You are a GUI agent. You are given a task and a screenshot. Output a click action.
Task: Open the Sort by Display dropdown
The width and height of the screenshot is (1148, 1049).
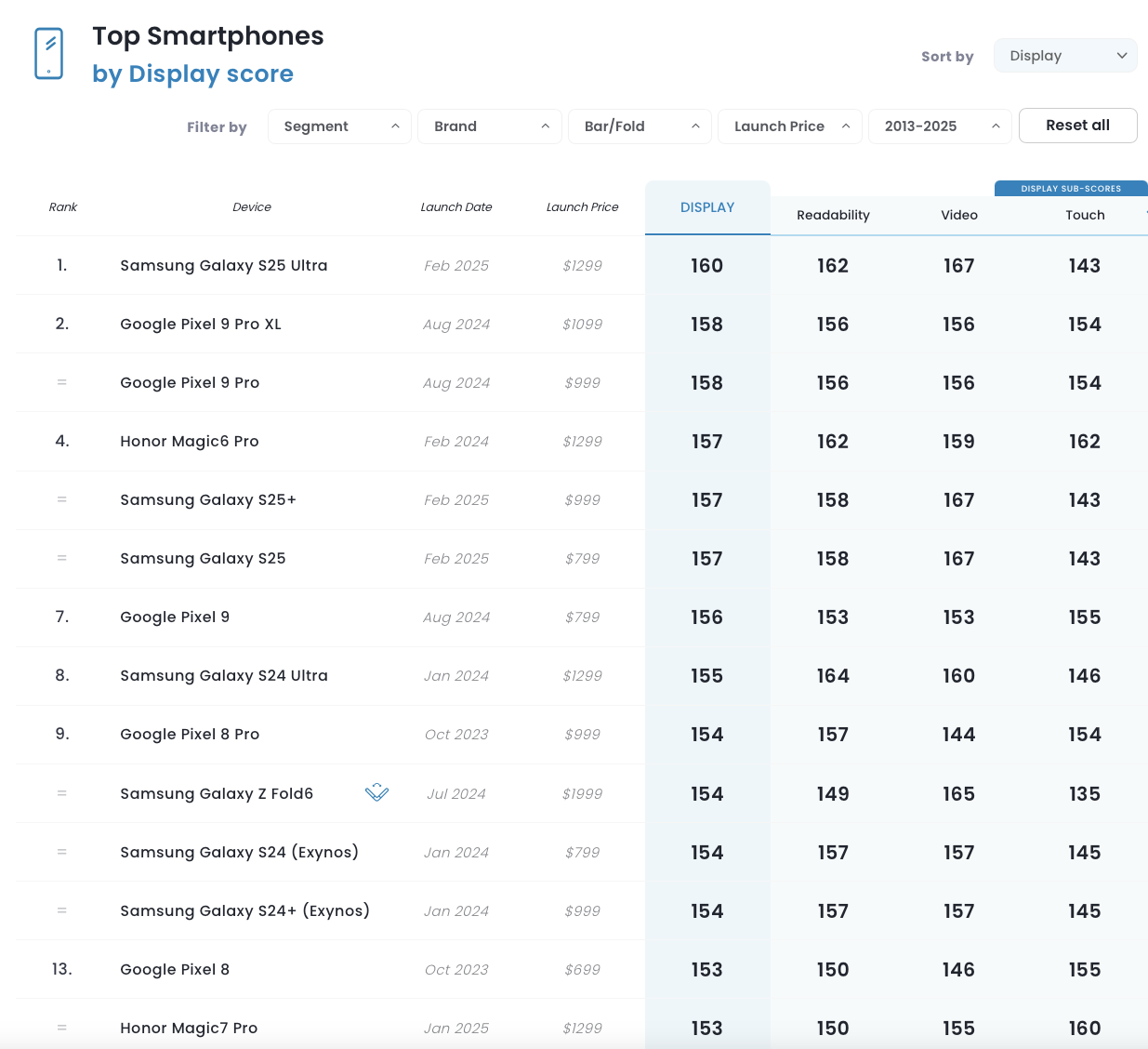tap(1065, 56)
